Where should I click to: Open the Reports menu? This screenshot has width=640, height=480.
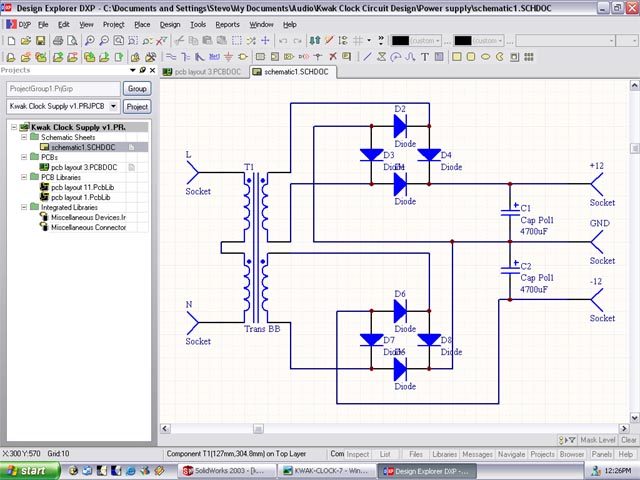pyautogui.click(x=227, y=24)
